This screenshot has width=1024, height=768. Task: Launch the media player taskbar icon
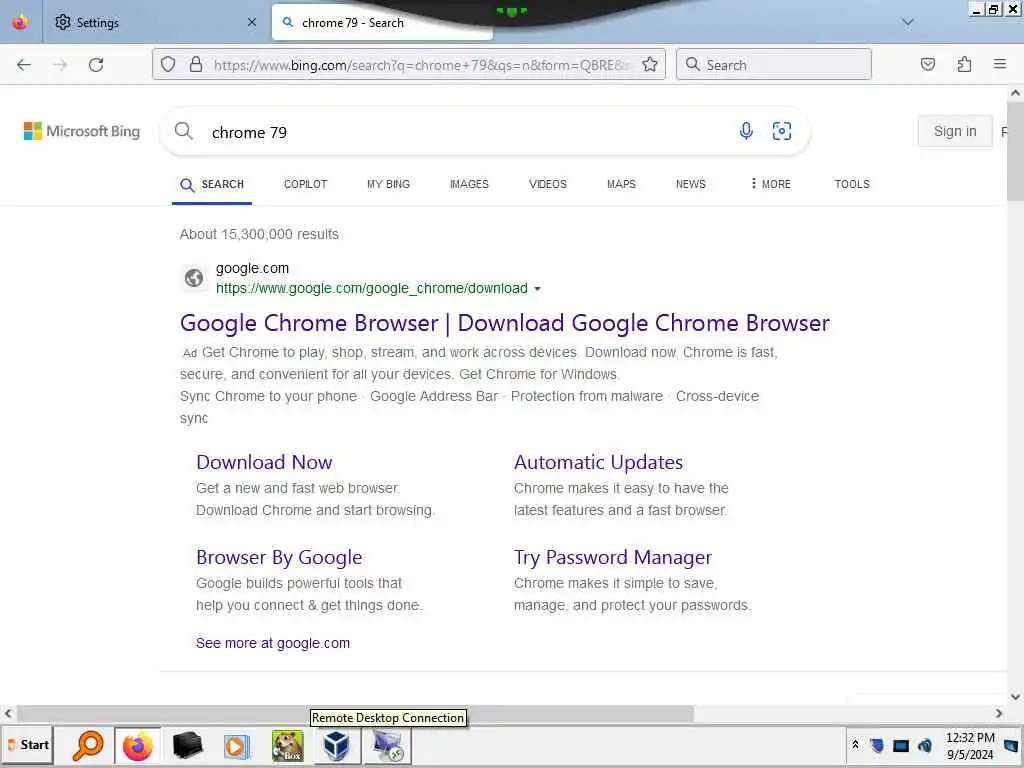[x=237, y=746]
